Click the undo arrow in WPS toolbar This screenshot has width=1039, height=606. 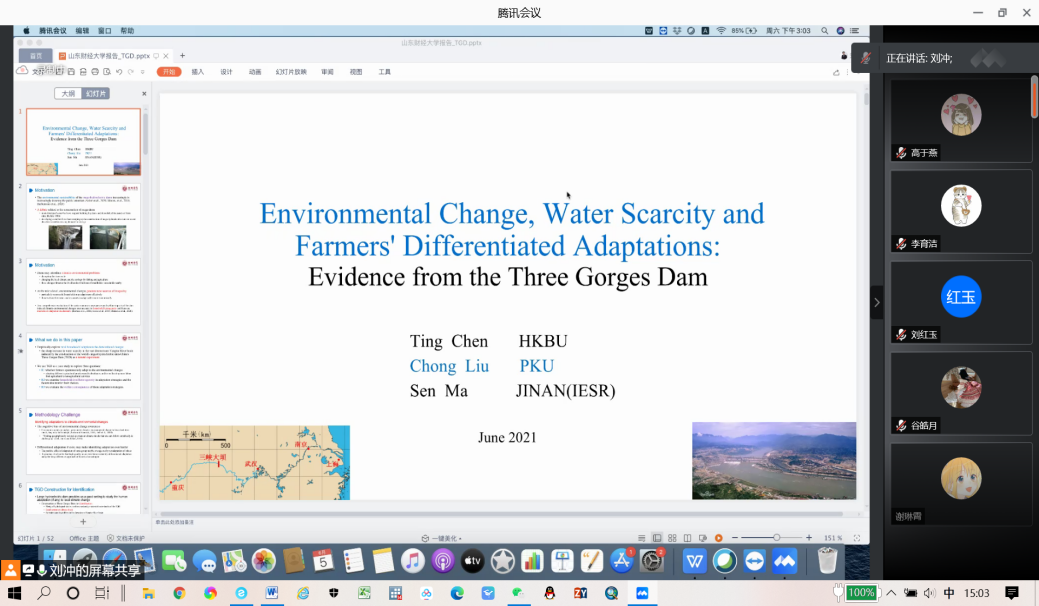point(118,72)
